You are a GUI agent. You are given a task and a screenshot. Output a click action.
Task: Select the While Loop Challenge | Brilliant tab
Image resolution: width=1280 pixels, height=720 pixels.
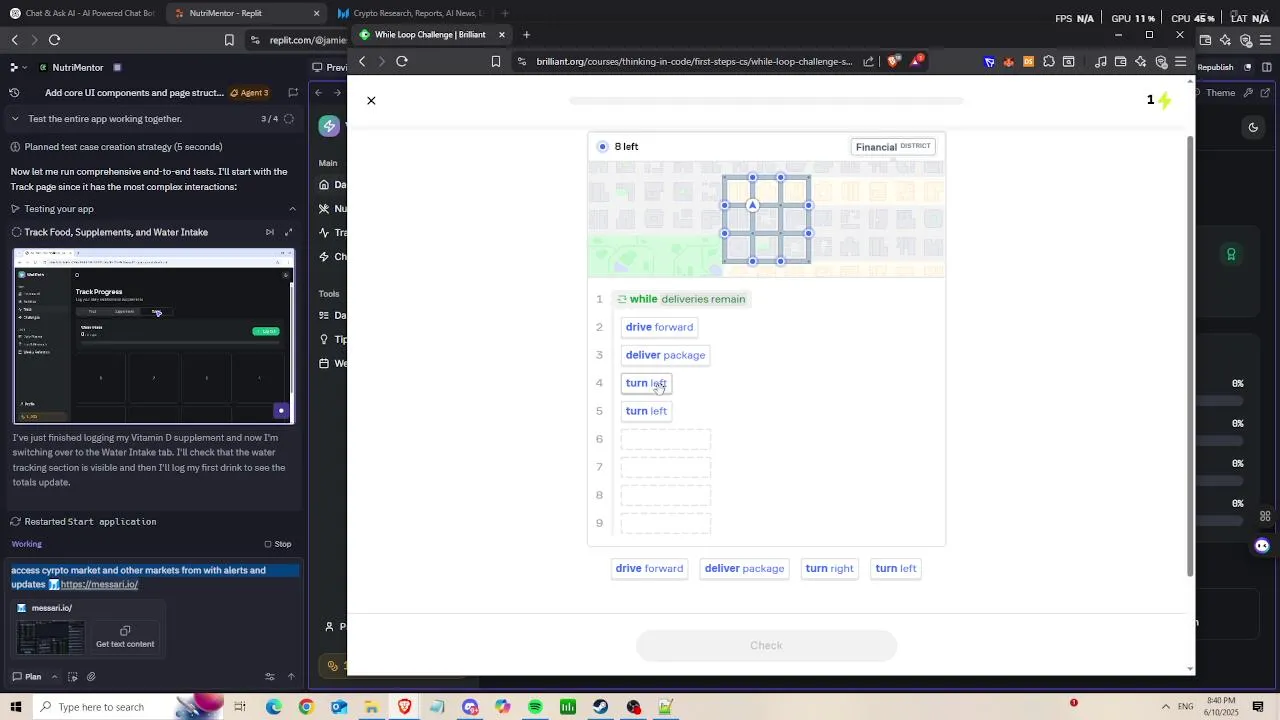tap(430, 35)
